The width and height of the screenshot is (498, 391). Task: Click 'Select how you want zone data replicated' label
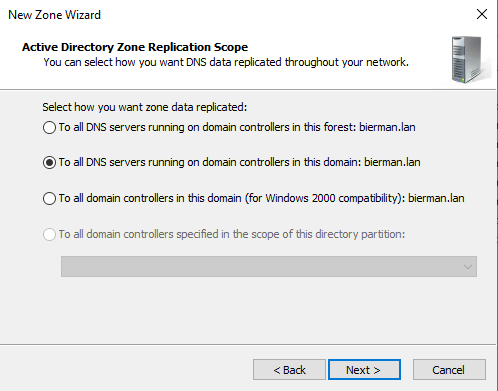click(145, 107)
